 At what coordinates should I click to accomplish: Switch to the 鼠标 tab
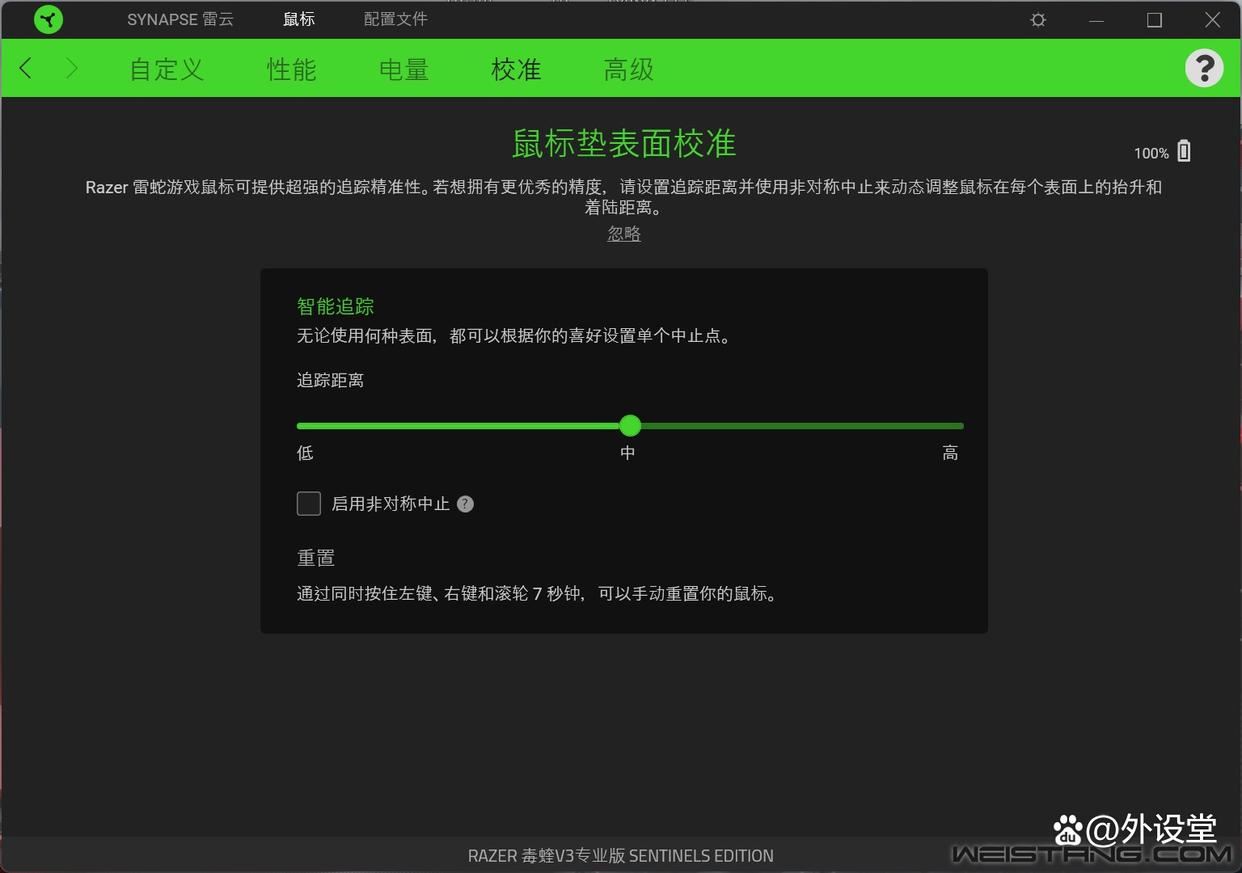pyautogui.click(x=298, y=19)
